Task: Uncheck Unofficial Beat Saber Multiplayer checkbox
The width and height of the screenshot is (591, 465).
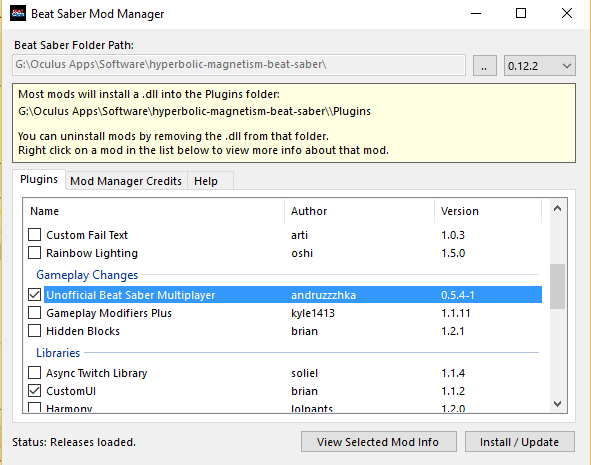Action: [x=35, y=295]
